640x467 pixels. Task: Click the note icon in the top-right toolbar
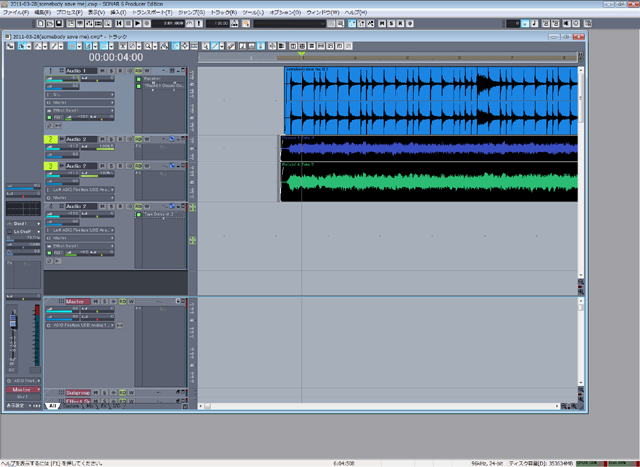point(534,24)
